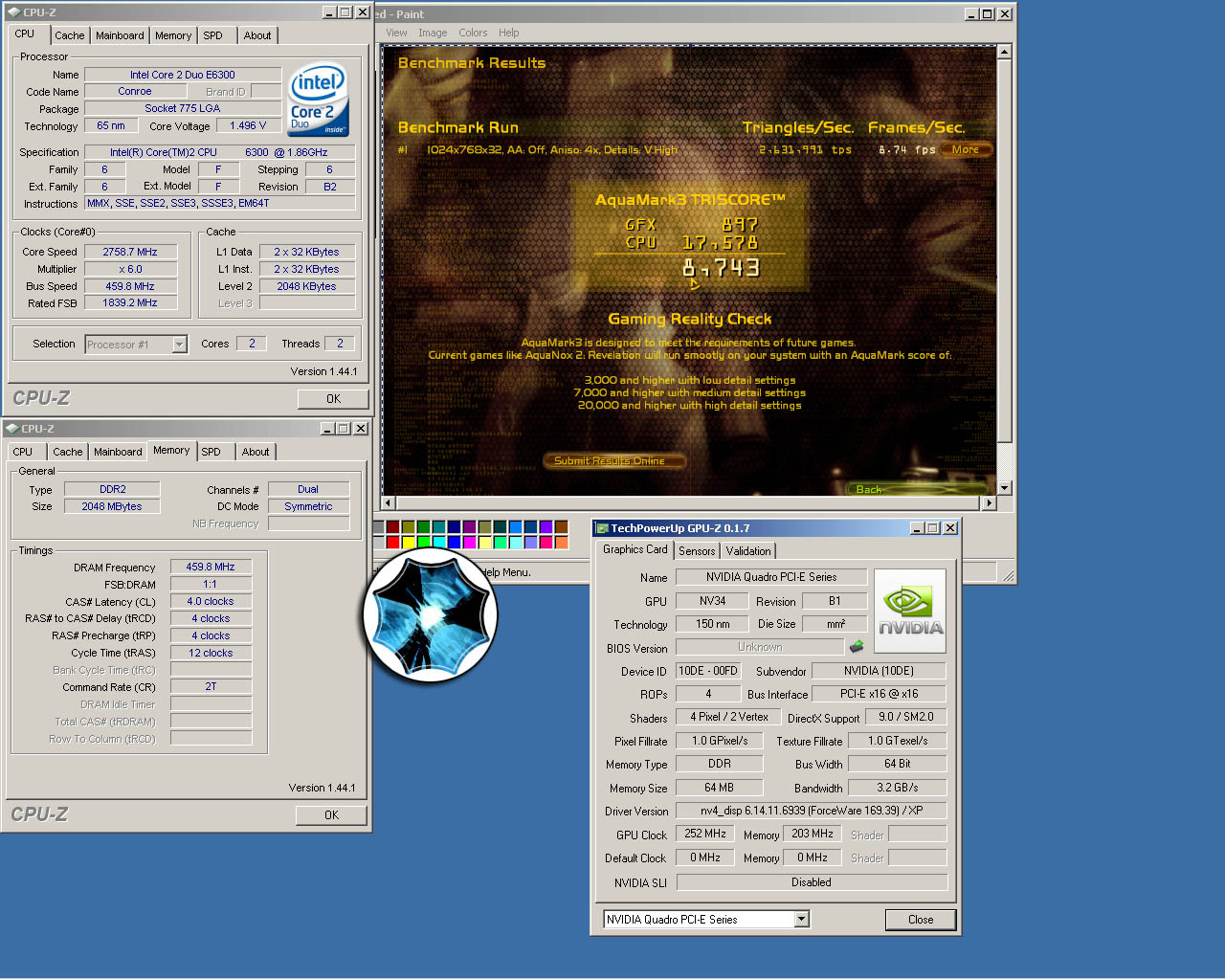Click the Close button in GPU-Z
1225x980 pixels.
coord(921,920)
